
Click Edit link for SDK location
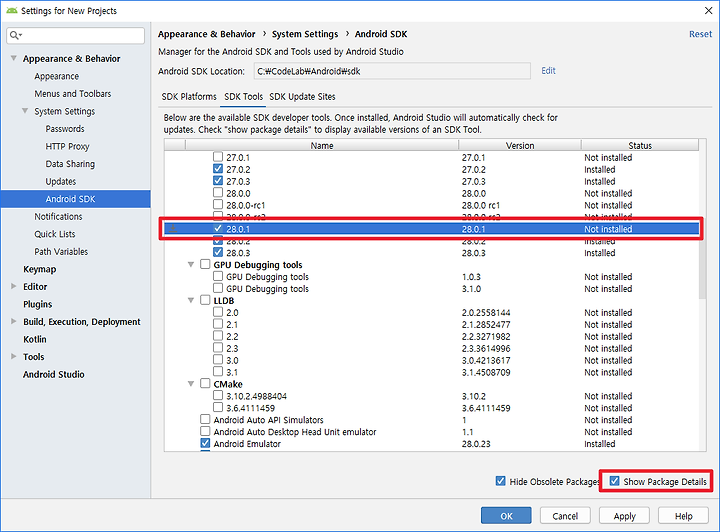[548, 71]
